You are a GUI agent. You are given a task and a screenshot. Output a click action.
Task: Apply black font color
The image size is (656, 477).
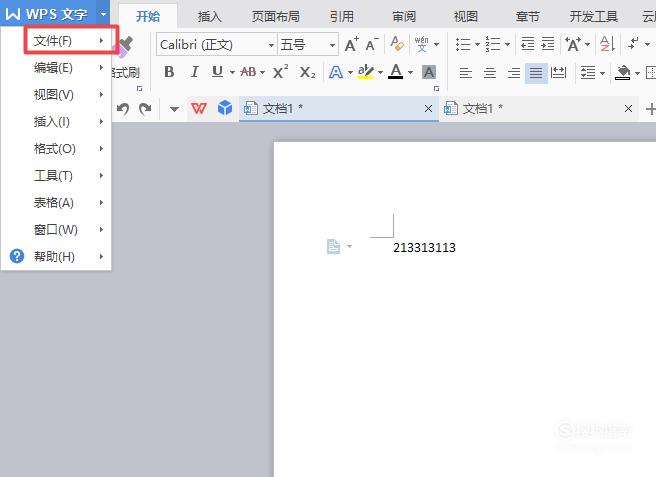[396, 72]
